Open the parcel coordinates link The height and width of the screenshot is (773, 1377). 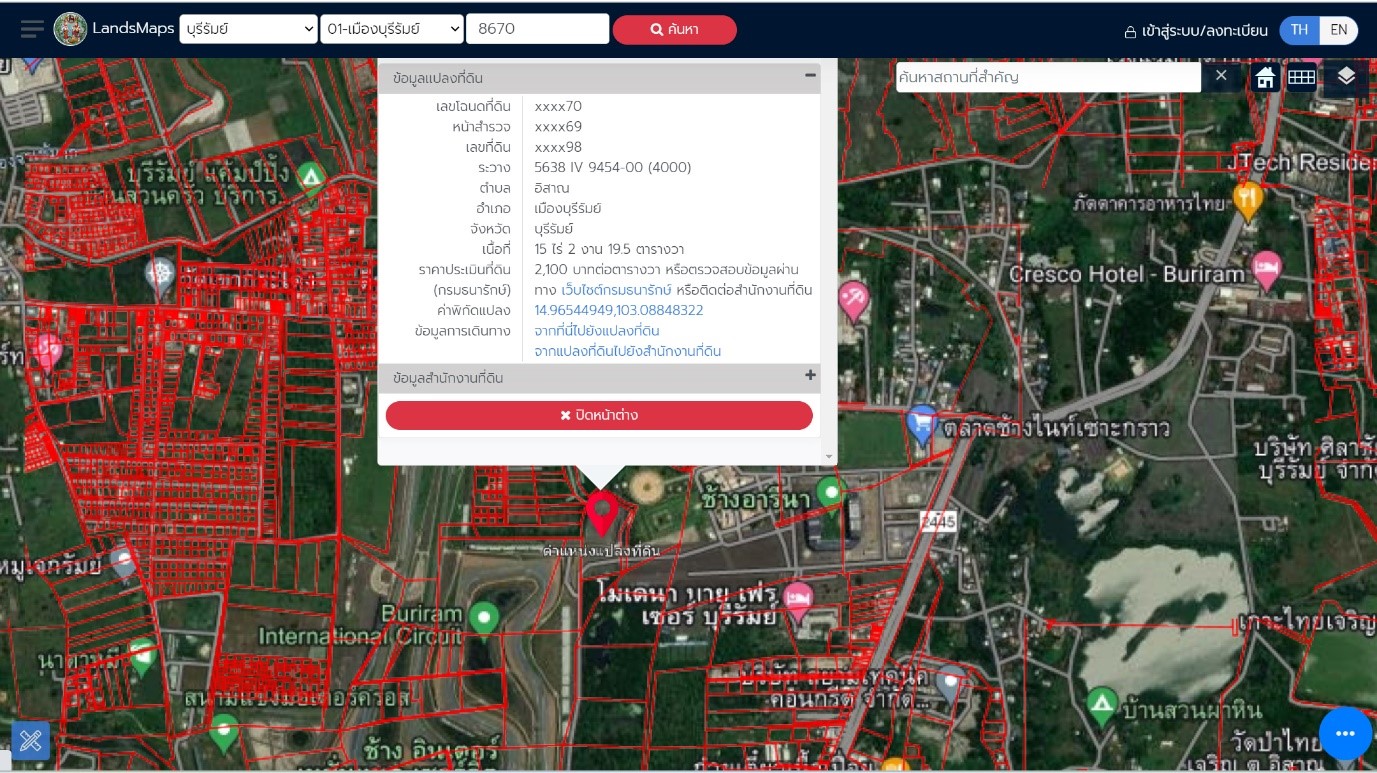(618, 310)
